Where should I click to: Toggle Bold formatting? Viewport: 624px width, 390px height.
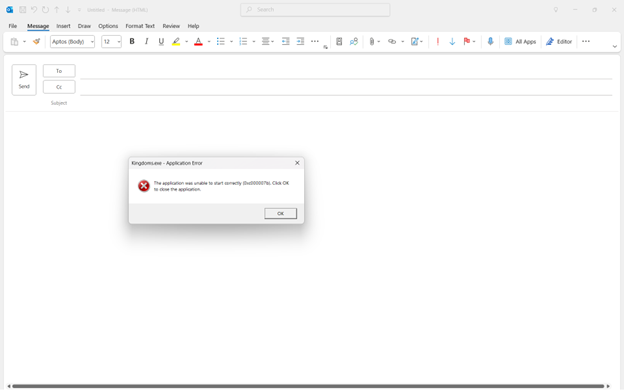[x=132, y=41]
